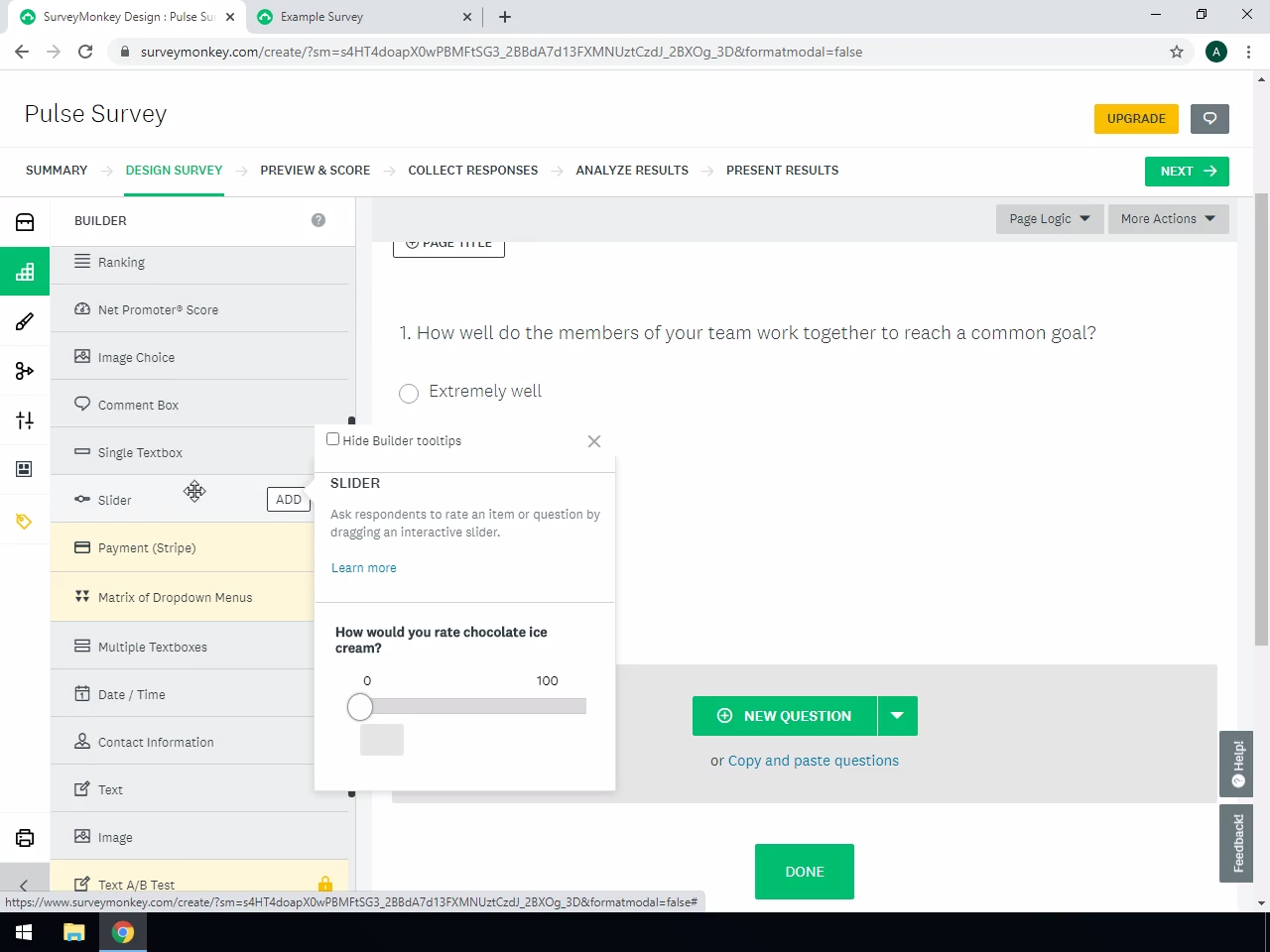Image resolution: width=1270 pixels, height=952 pixels.
Task: Open a new browser tab
Action: (x=505, y=17)
